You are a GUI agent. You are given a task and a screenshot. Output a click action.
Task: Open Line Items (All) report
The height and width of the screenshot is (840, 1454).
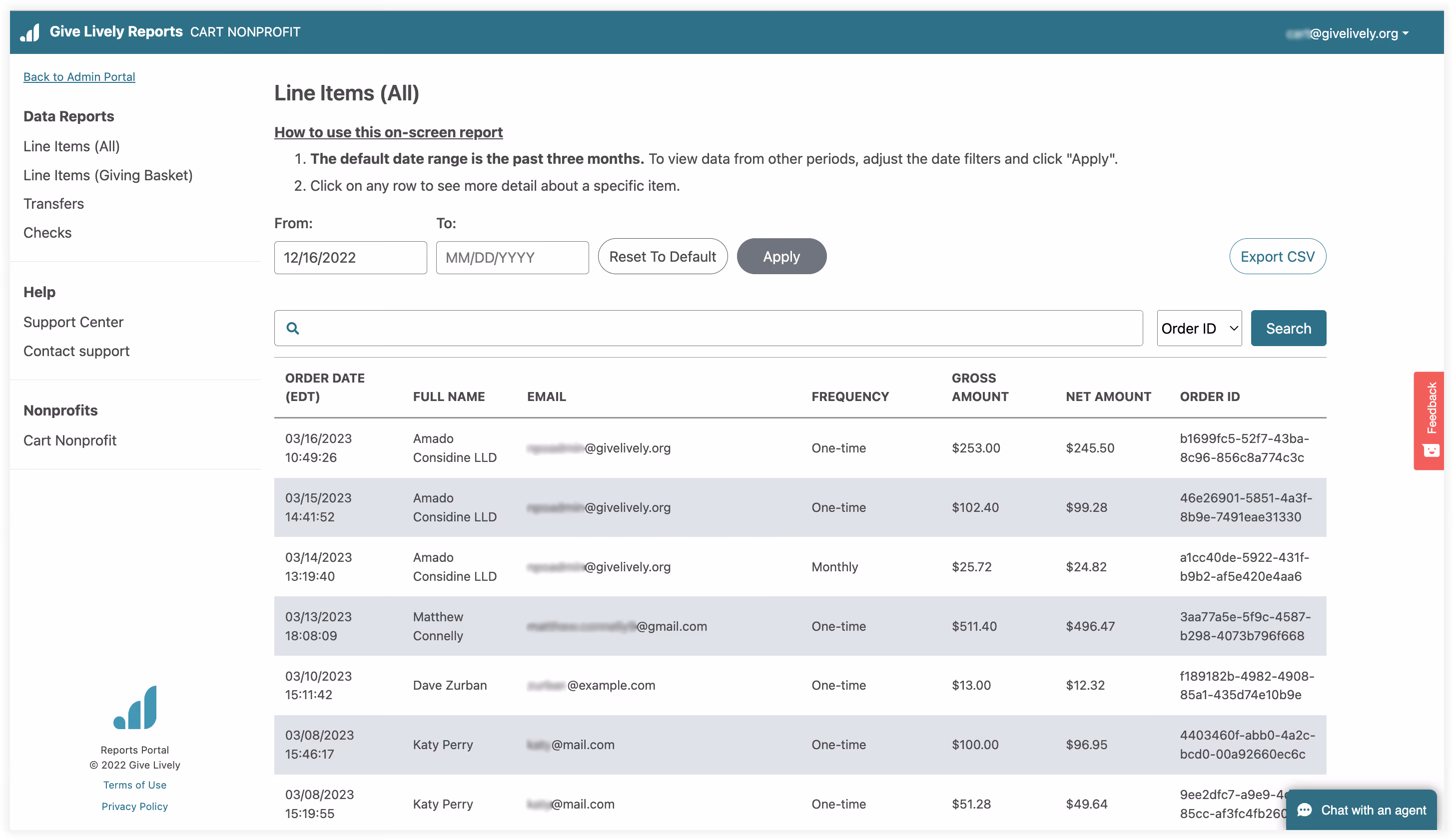tap(71, 146)
